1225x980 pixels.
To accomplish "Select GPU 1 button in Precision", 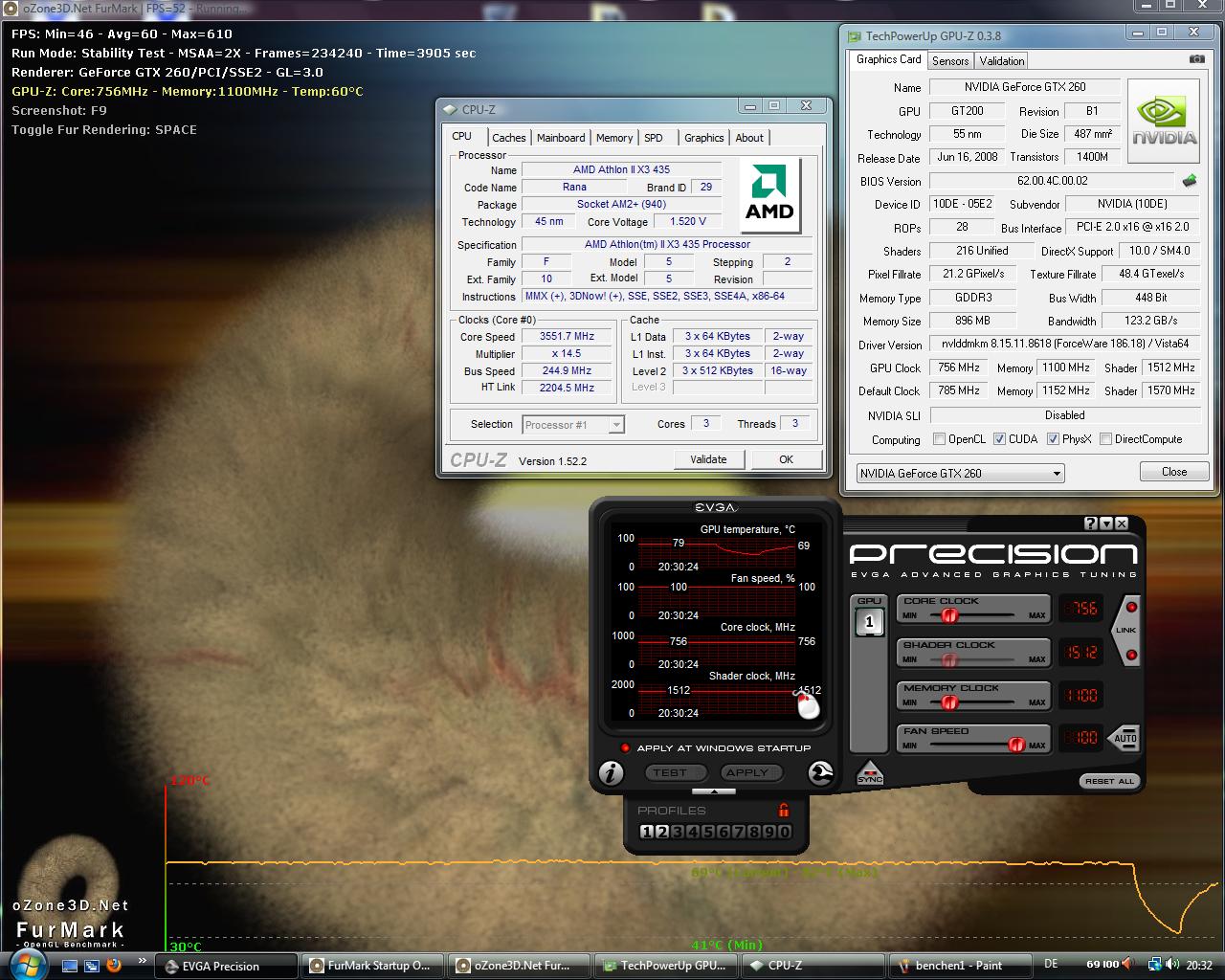I will coord(869,621).
